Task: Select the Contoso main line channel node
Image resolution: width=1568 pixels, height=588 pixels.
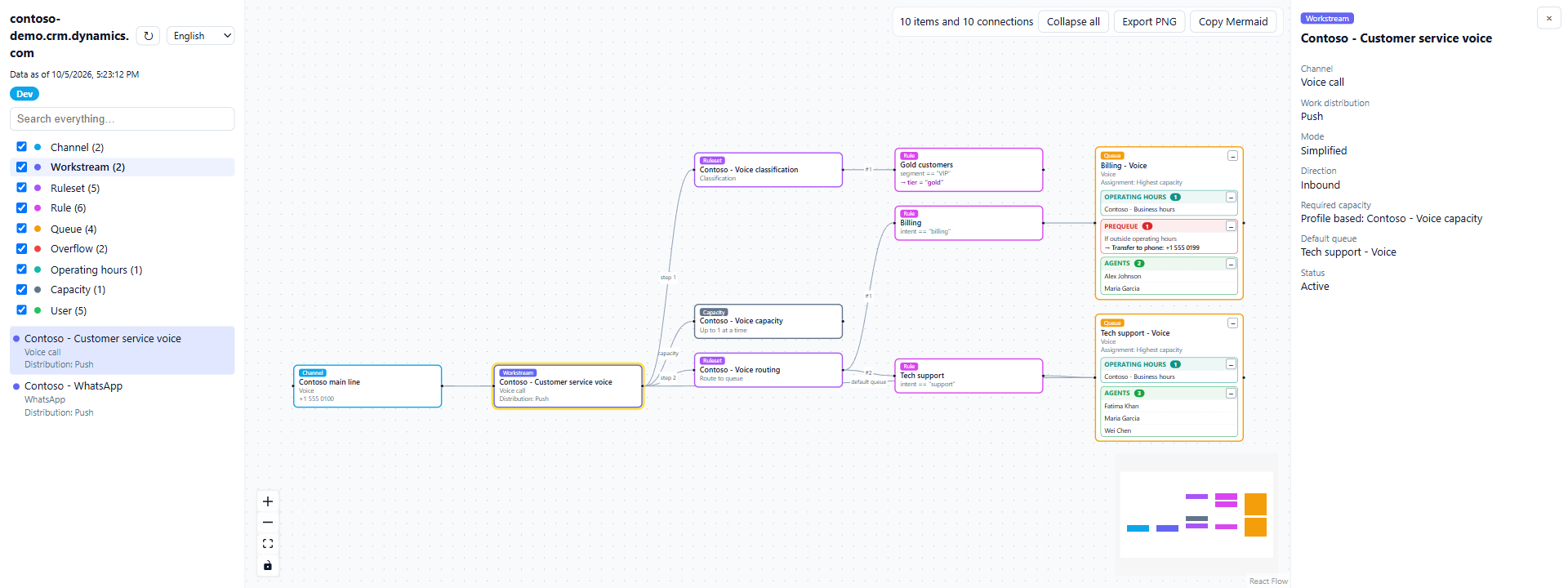Action: [x=367, y=386]
